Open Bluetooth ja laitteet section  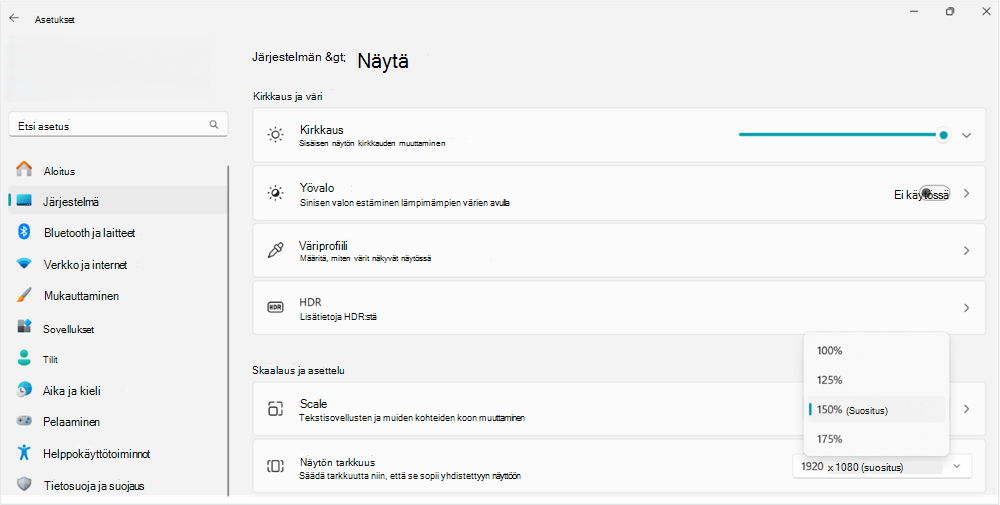117,233
